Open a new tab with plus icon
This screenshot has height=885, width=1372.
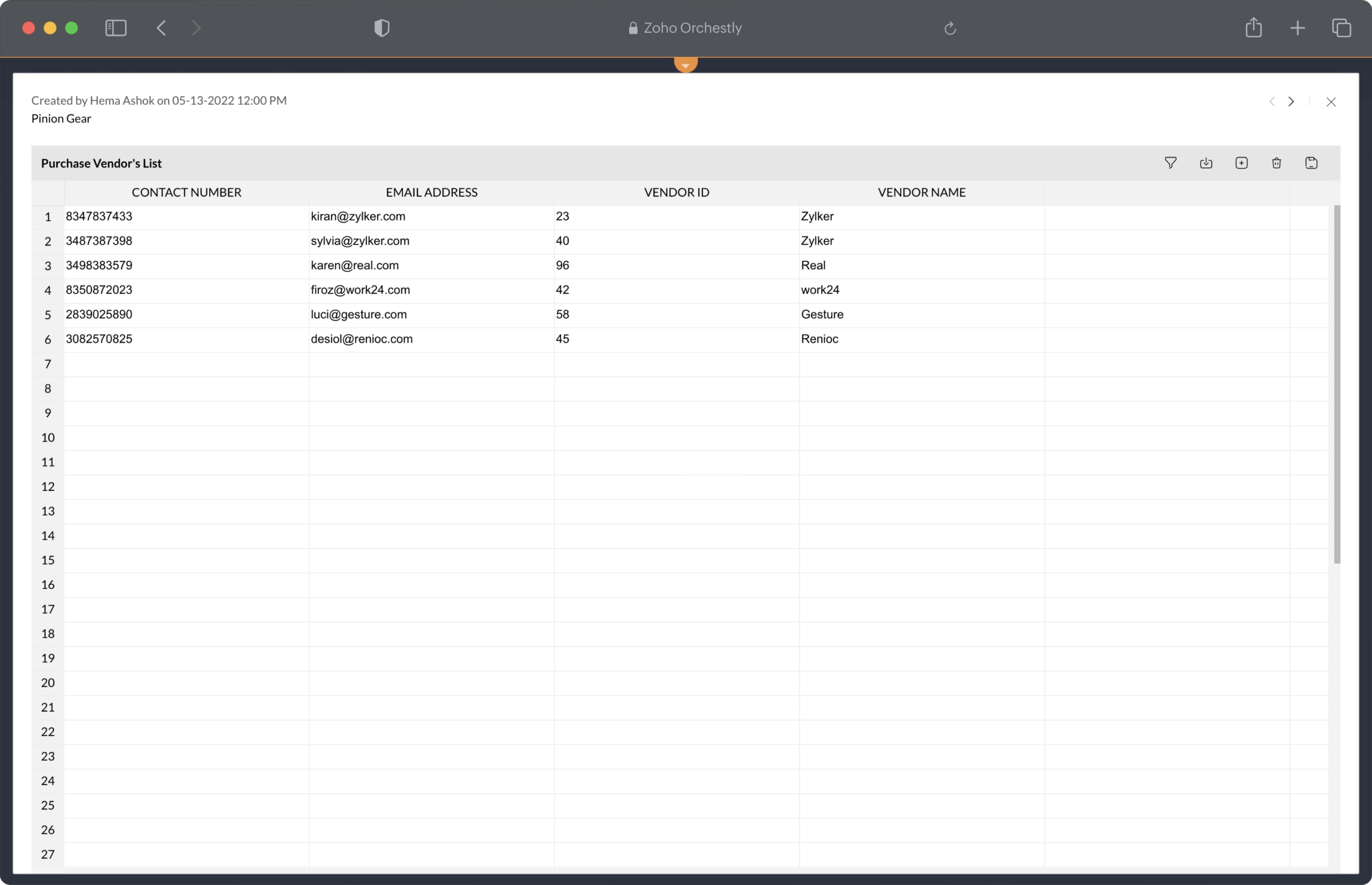(1297, 28)
